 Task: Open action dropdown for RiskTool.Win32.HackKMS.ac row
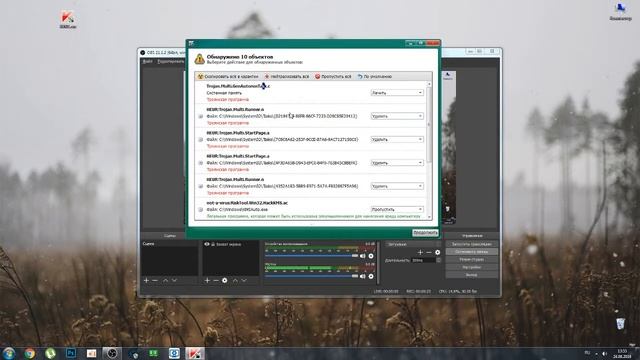(397, 209)
